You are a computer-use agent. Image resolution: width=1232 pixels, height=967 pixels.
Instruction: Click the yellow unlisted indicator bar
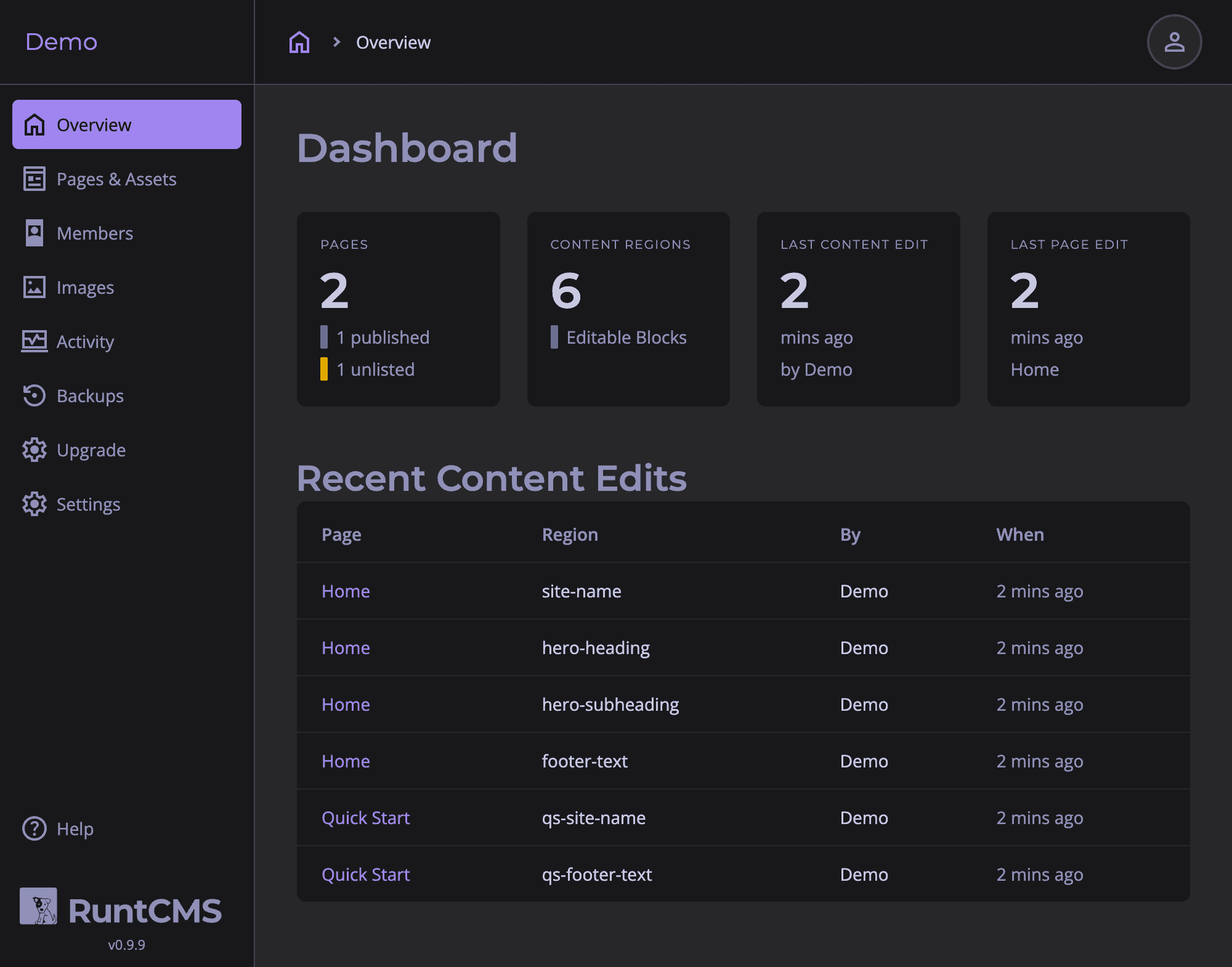(x=325, y=369)
